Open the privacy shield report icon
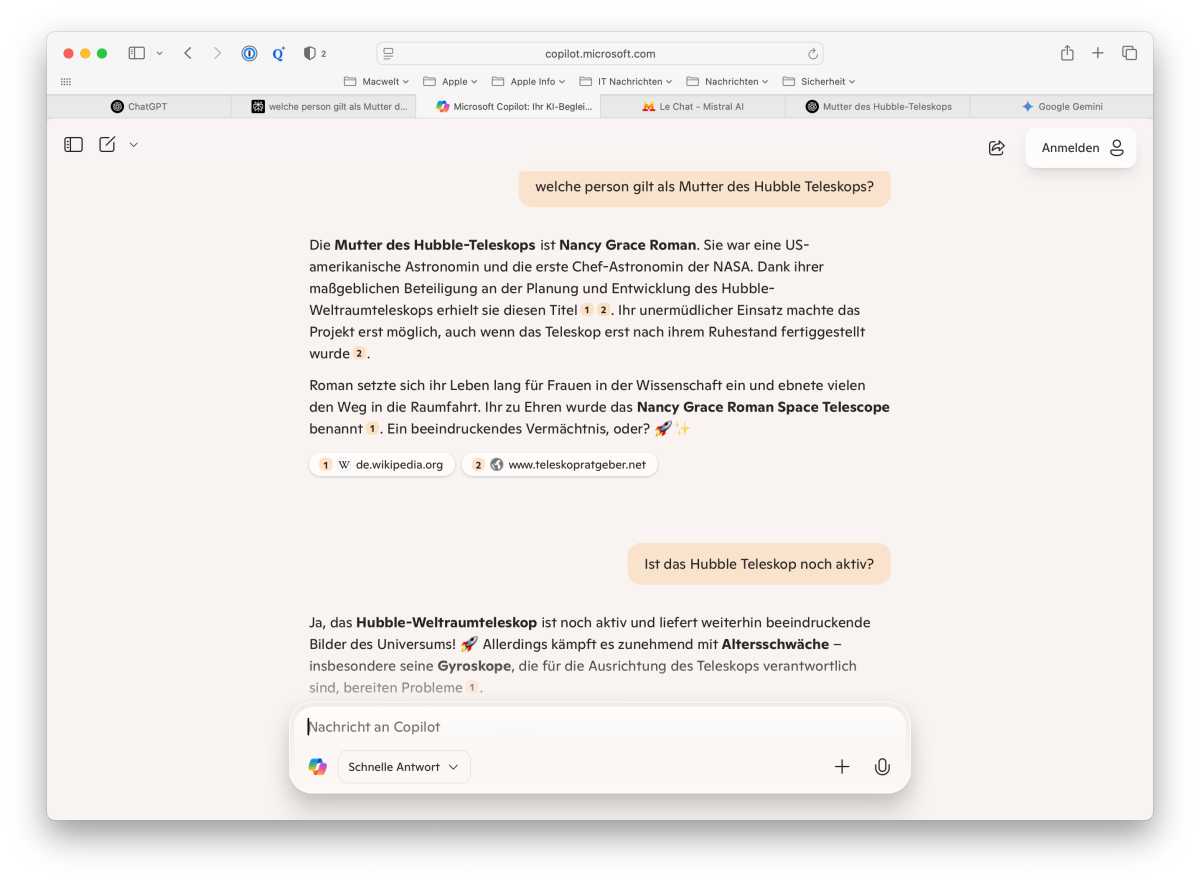This screenshot has height=882, width=1200. point(310,53)
